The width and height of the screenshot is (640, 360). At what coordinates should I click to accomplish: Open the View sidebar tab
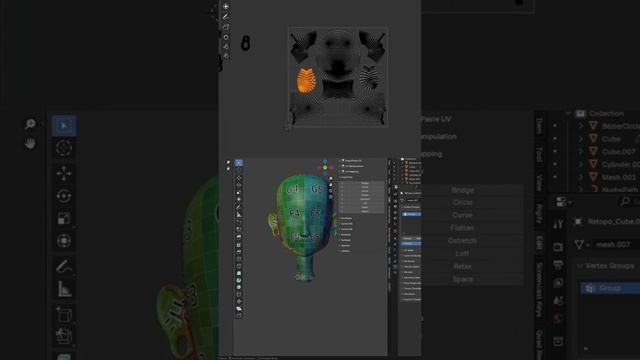(x=539, y=183)
